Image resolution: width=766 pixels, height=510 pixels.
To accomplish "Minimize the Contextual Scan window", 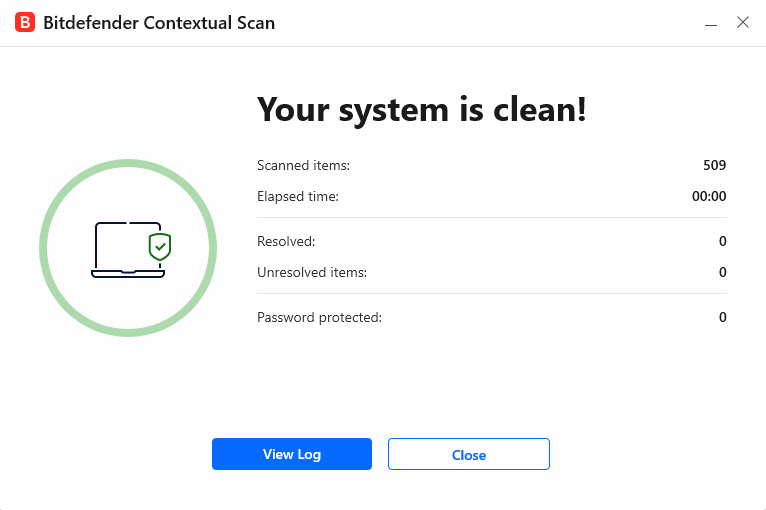I will (711, 22).
